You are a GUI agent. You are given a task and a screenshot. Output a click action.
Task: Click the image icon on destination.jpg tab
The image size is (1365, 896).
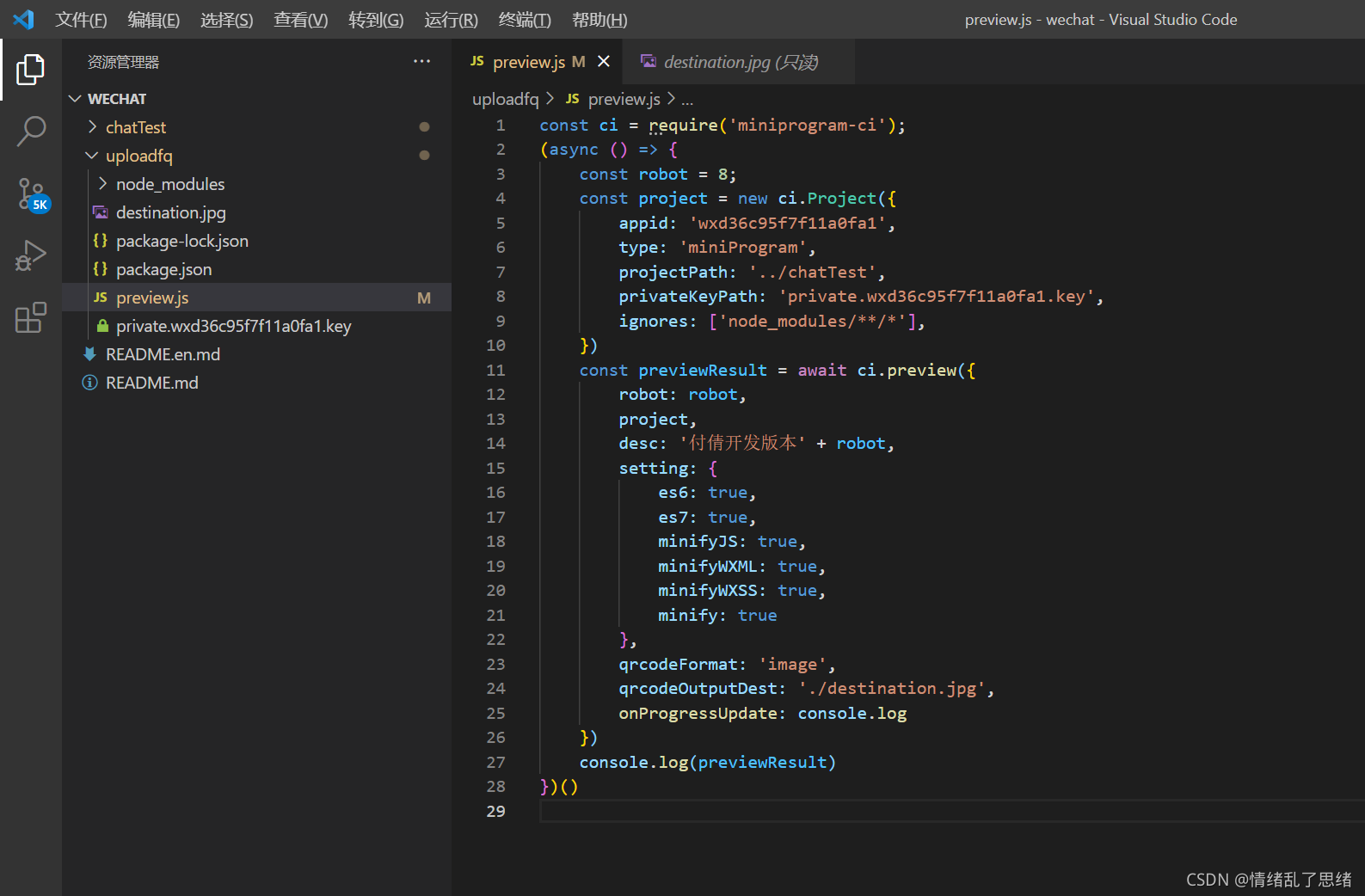click(x=649, y=61)
